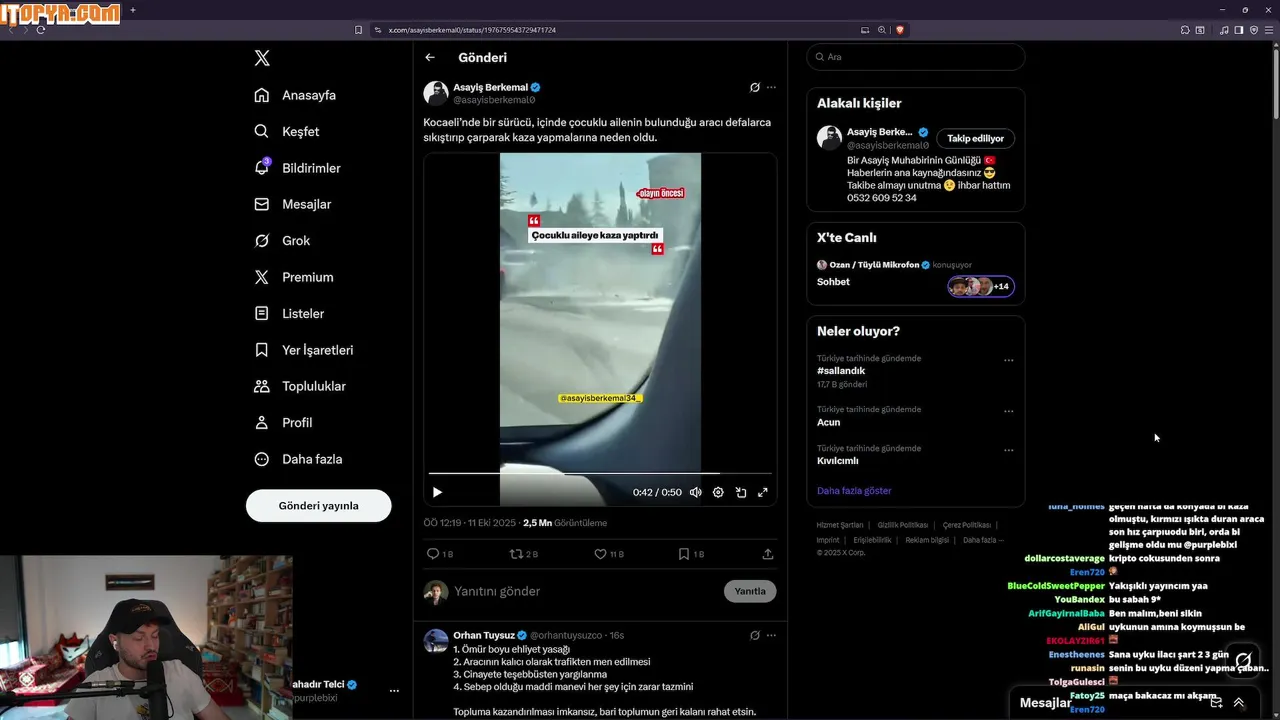Open options for Acun trend
The width and height of the screenshot is (1280, 720).
(x=1008, y=411)
